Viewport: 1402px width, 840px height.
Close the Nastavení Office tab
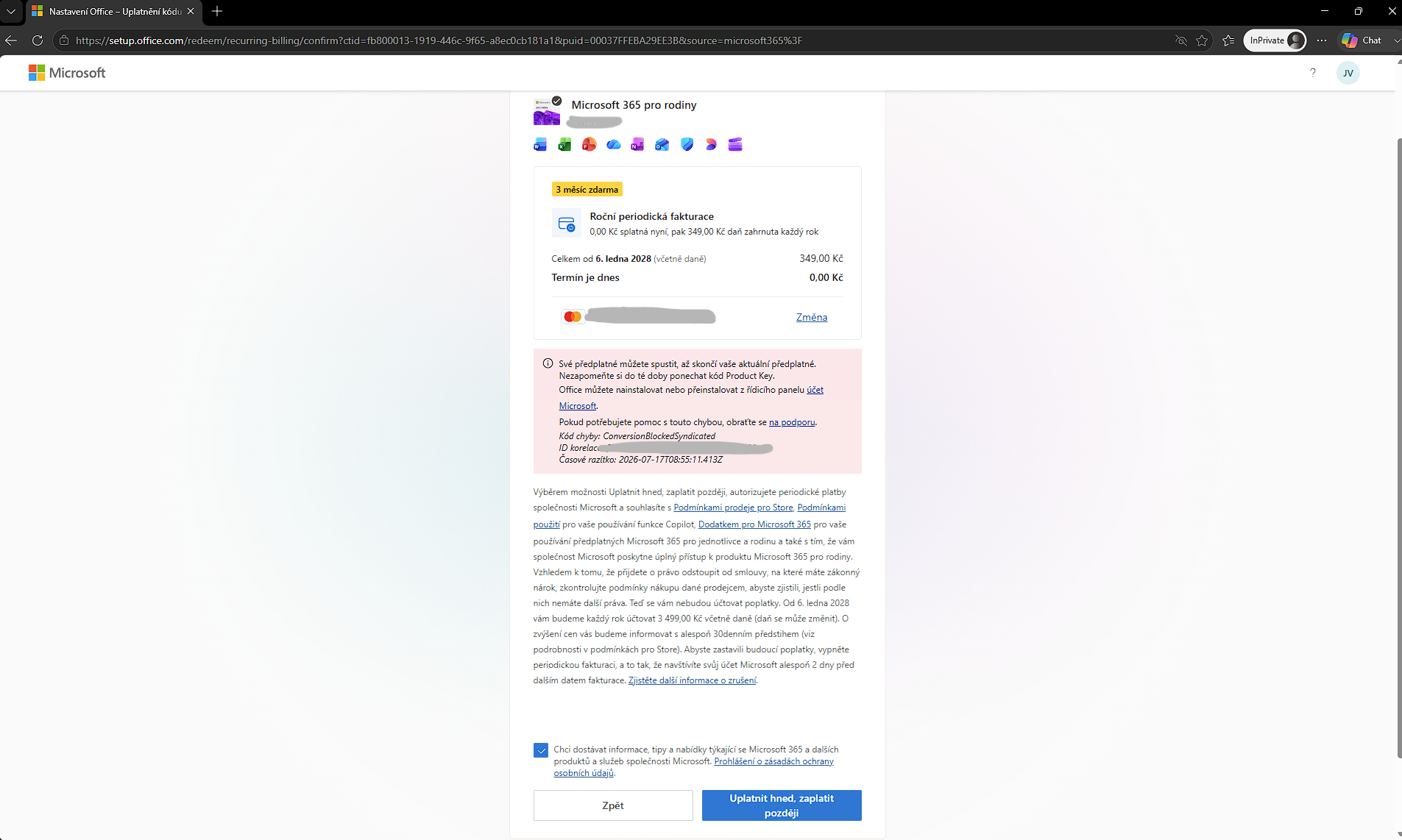(x=191, y=11)
